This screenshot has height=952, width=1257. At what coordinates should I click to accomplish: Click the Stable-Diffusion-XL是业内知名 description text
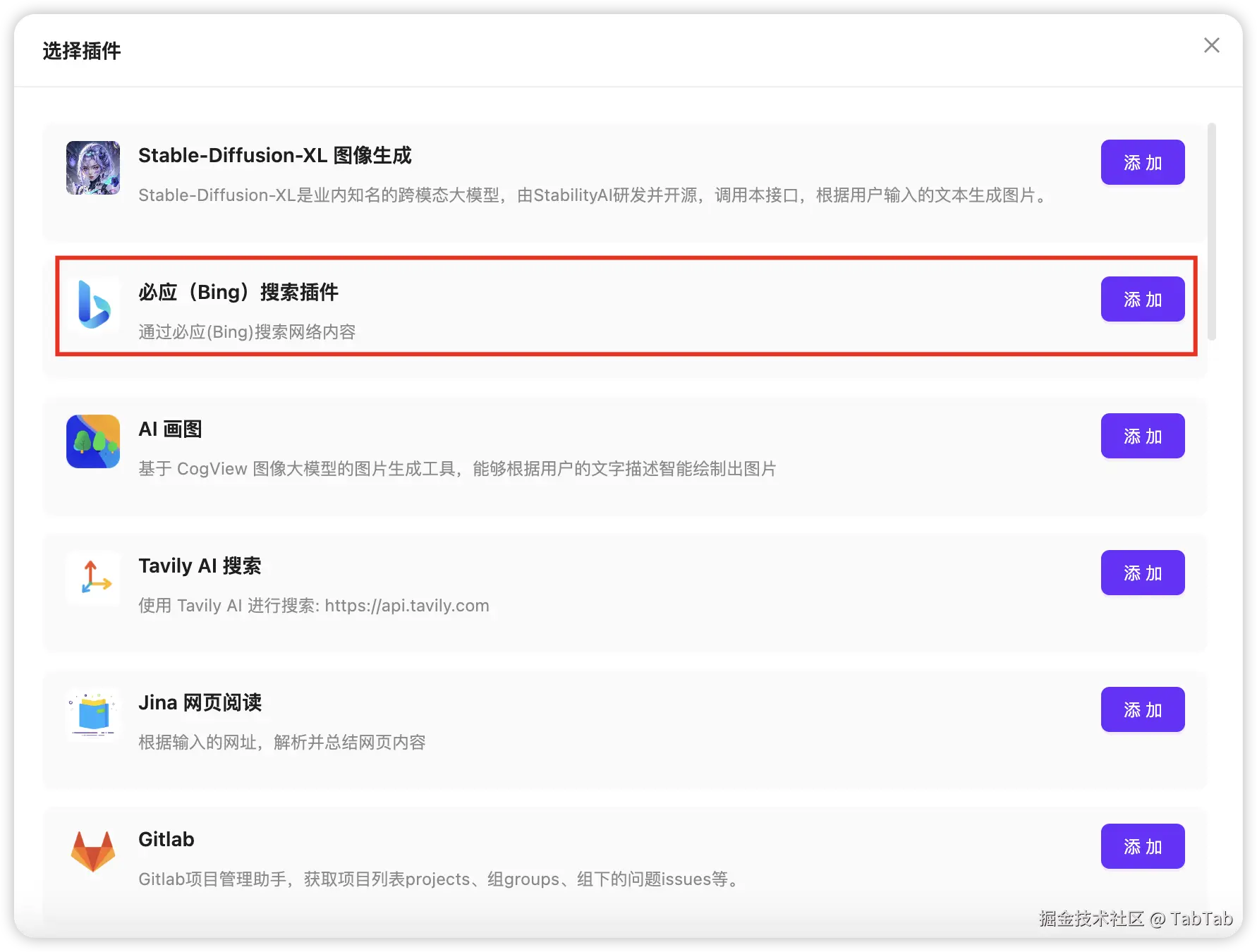(x=594, y=195)
